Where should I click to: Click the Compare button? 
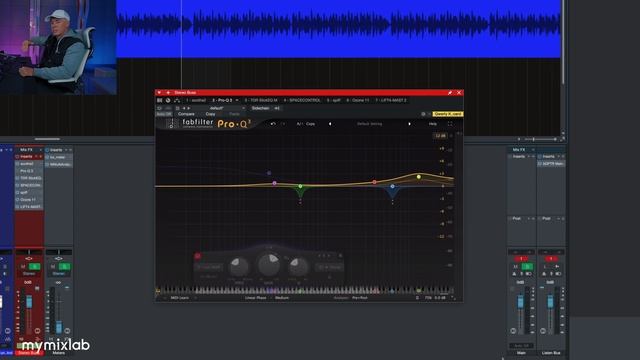186,114
